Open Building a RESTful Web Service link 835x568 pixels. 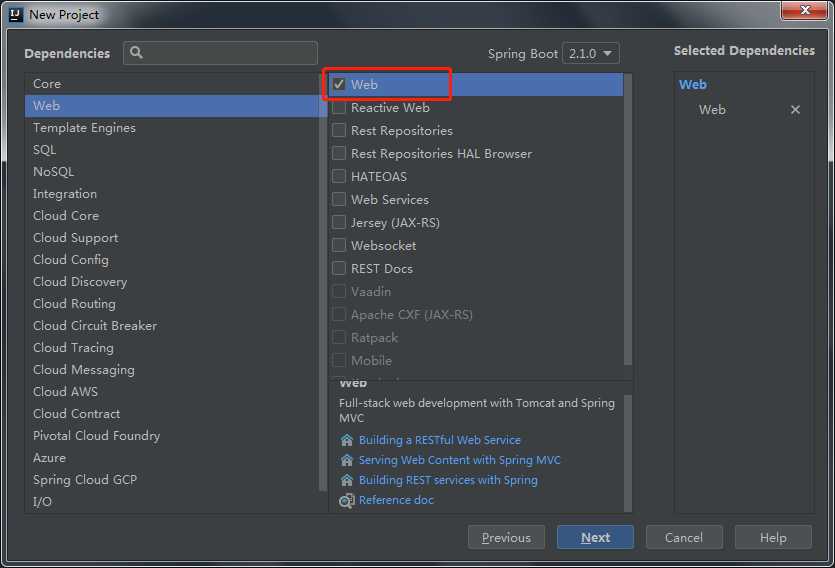coord(440,440)
